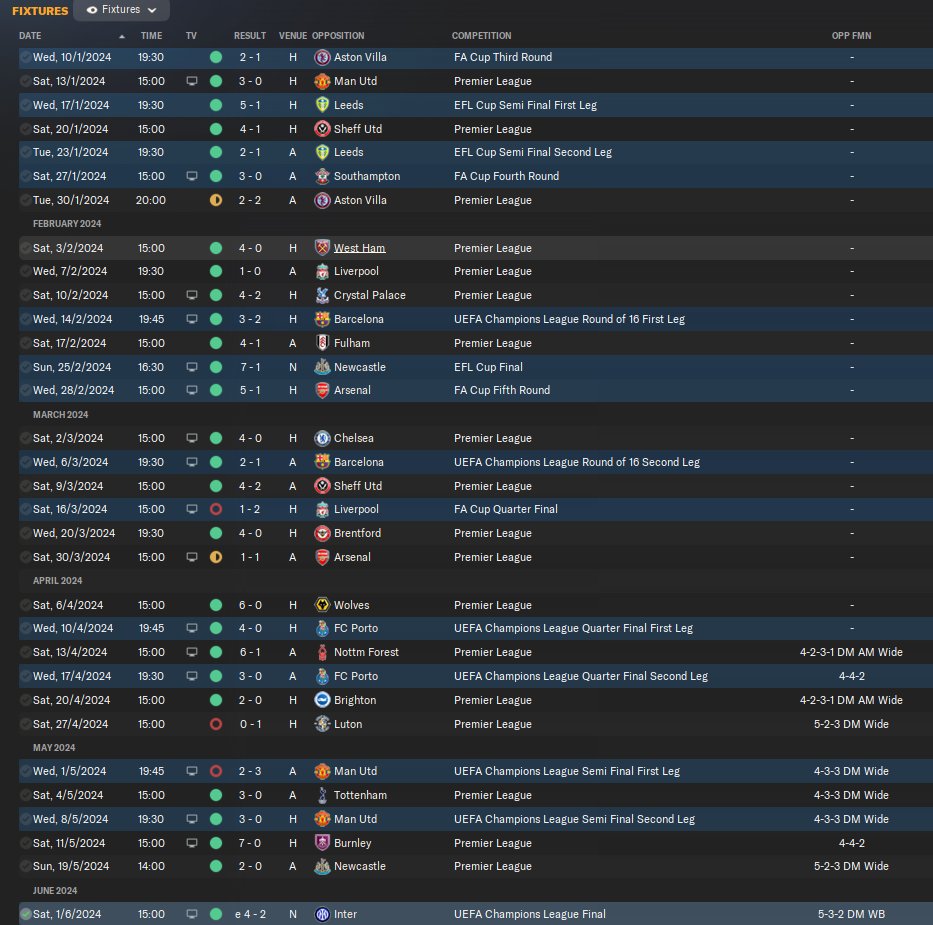Click the 5-2-3 DM Wide formation on Luton row
The width and height of the screenshot is (933, 925).
(851, 724)
